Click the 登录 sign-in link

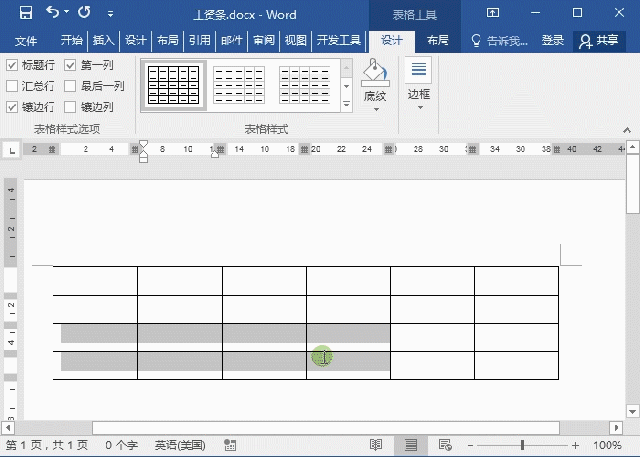(553, 40)
